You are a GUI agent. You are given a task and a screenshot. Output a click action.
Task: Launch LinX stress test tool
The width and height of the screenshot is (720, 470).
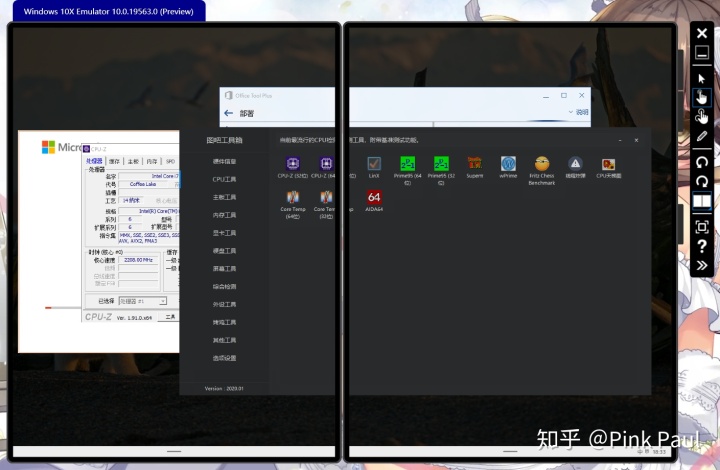(x=374, y=168)
